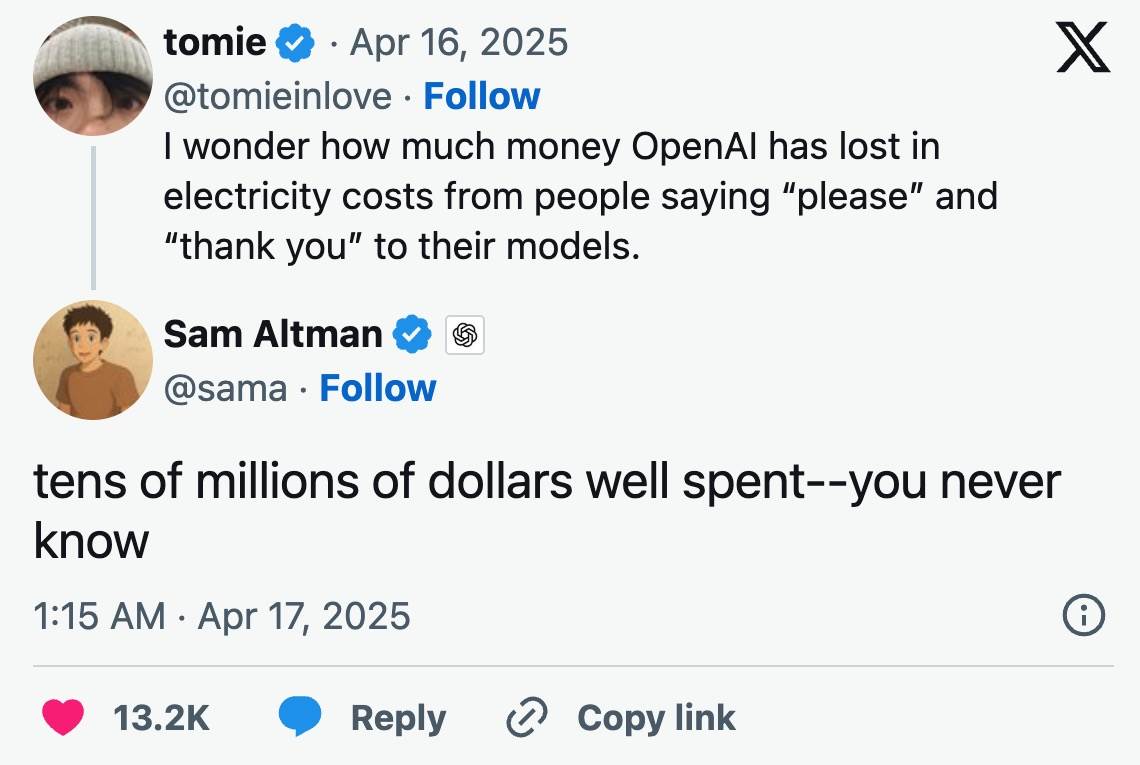Click the Copy link button text
Screen dimensions: 1140x765
(x=656, y=718)
